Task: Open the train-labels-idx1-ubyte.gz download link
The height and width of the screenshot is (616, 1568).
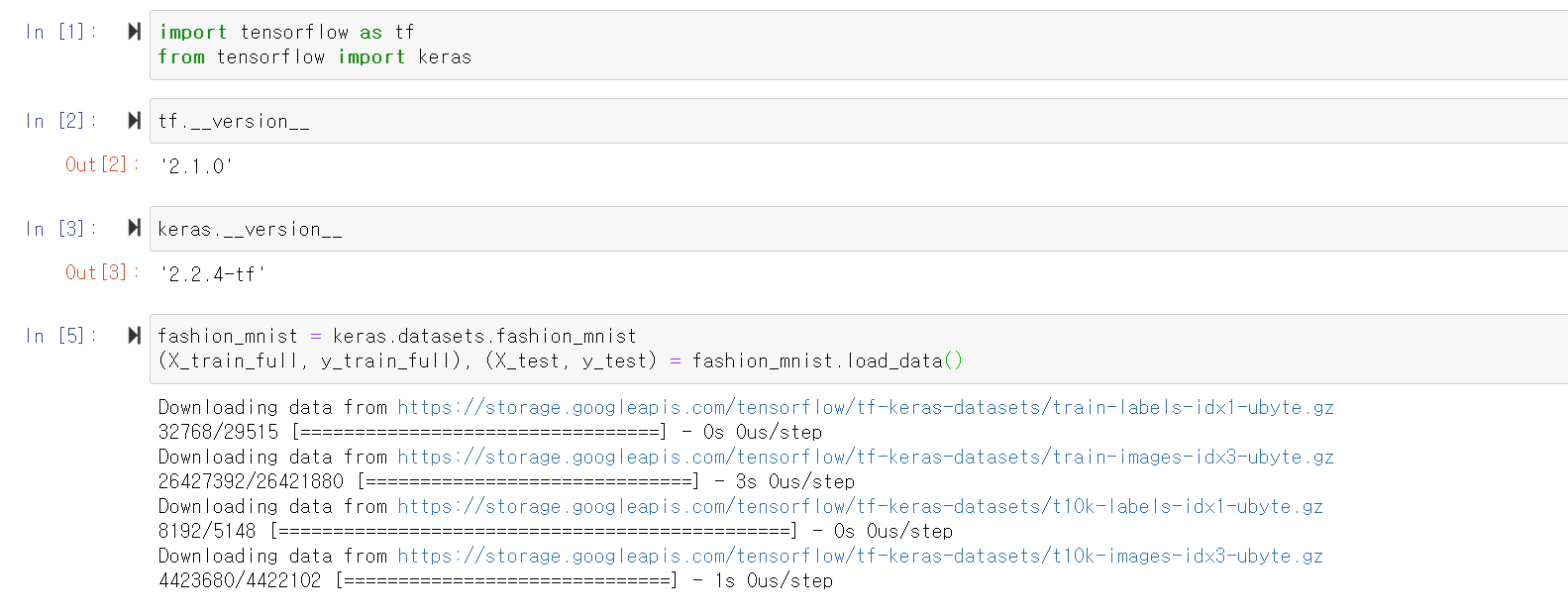Action: pos(866,407)
